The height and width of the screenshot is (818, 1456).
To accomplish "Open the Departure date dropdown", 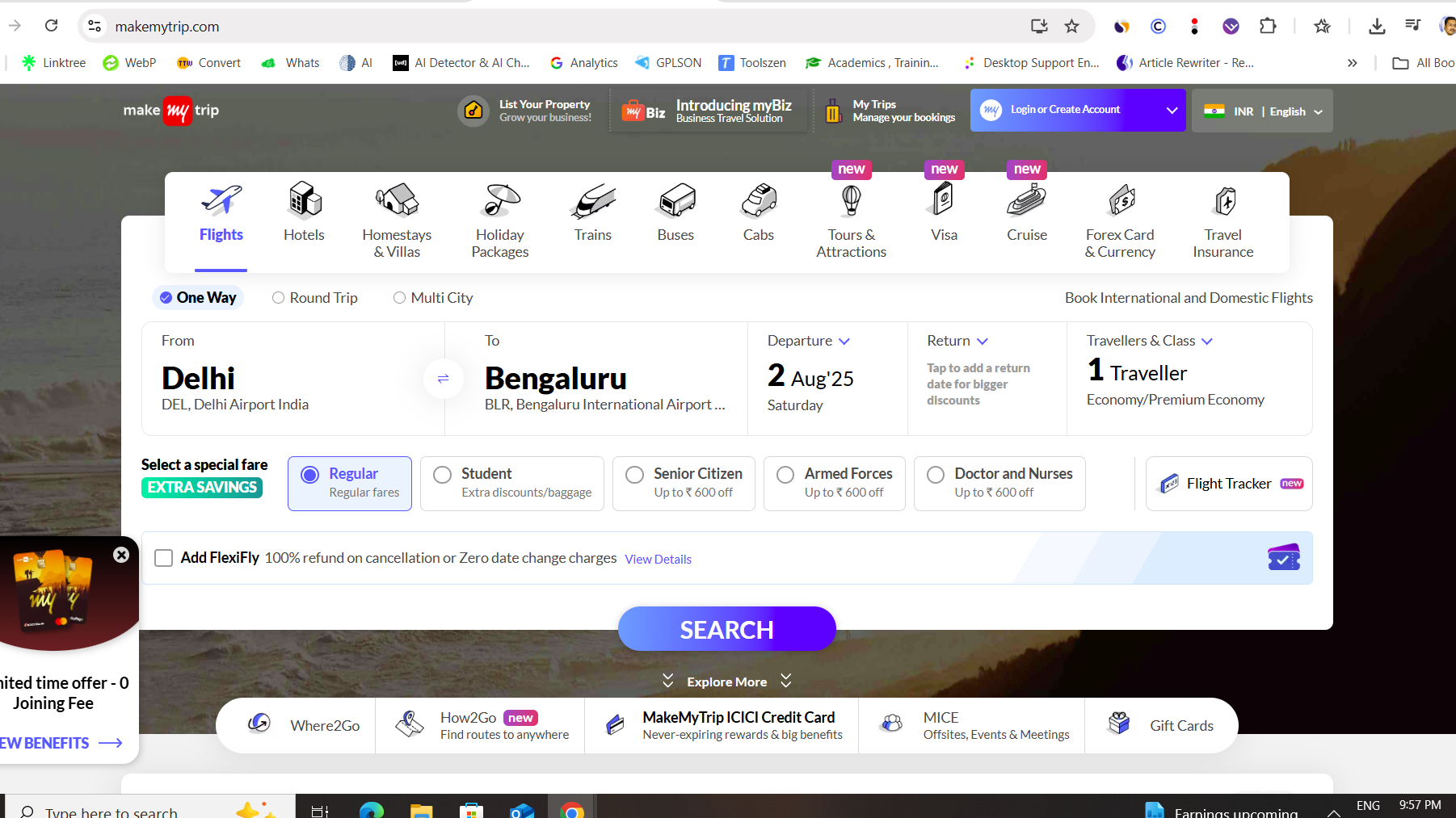I will point(809,341).
